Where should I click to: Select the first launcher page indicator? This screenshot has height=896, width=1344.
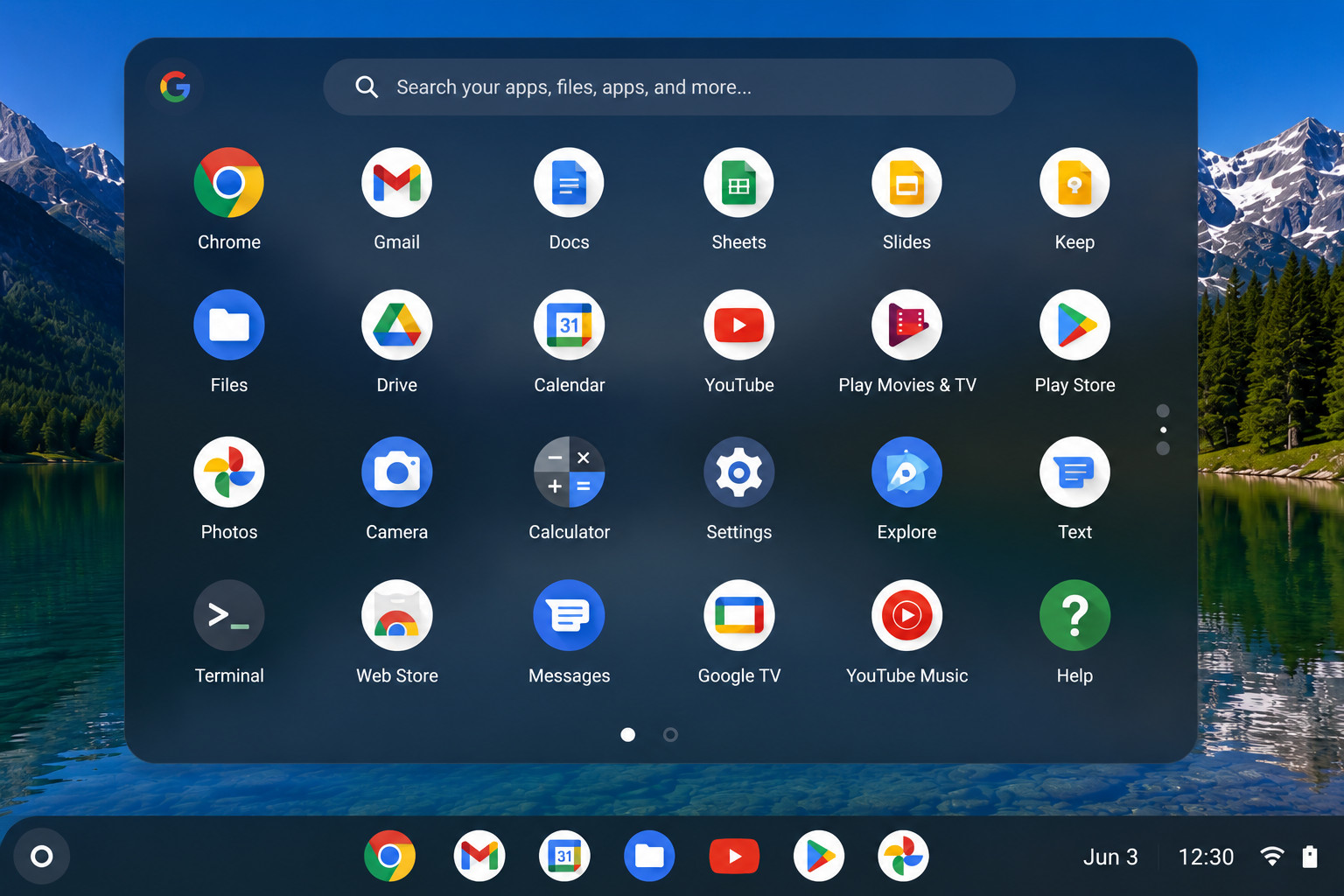click(627, 734)
